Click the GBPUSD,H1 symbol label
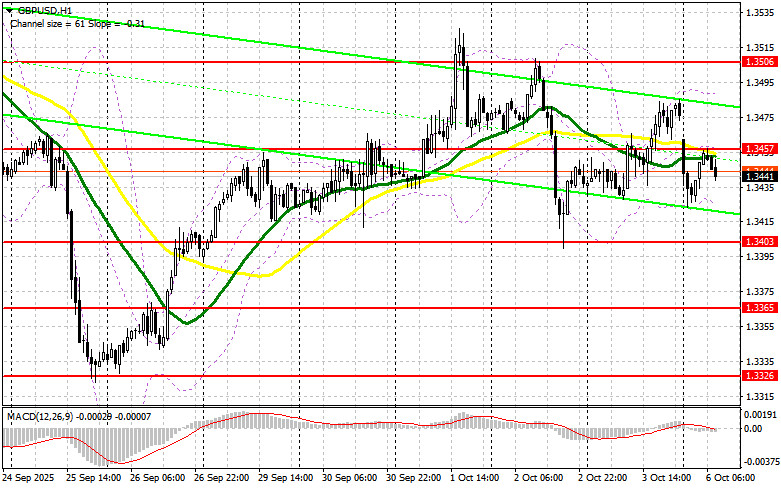This screenshot has height=489, width=781. [45, 9]
